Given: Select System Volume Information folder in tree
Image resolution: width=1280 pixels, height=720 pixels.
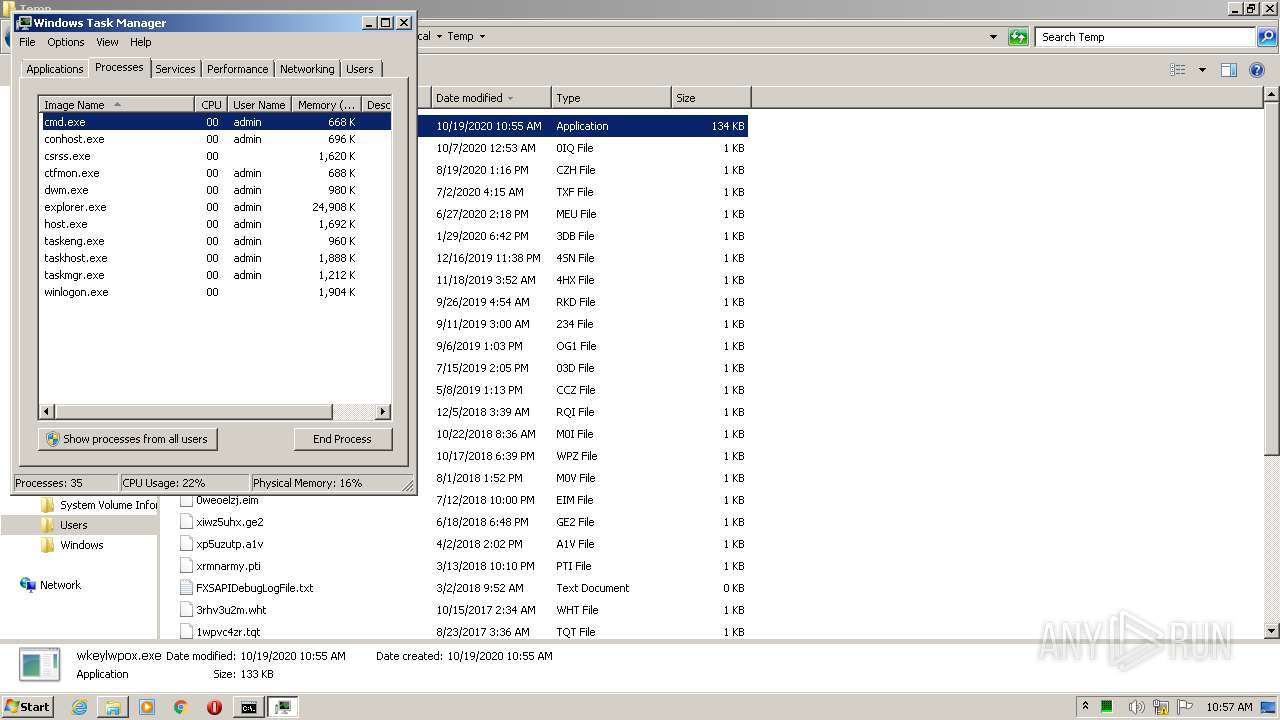Looking at the screenshot, I should tap(108, 505).
